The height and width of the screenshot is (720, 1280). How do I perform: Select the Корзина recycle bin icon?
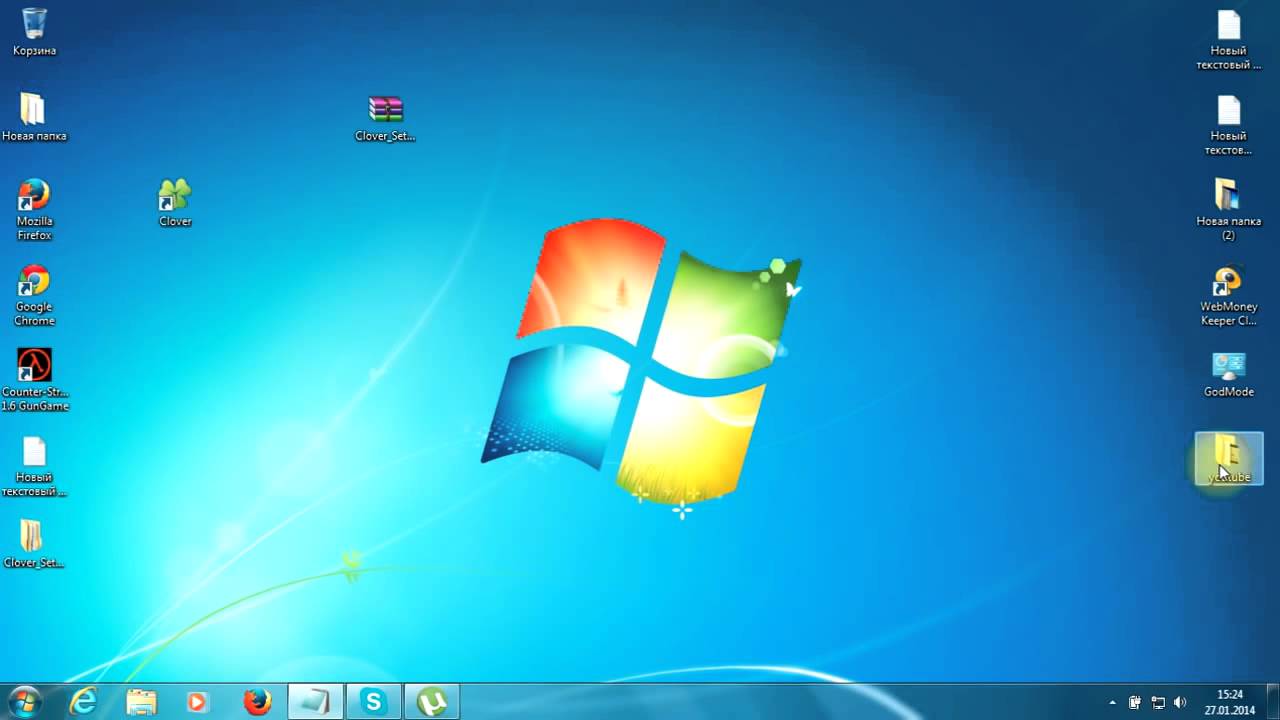click(34, 32)
